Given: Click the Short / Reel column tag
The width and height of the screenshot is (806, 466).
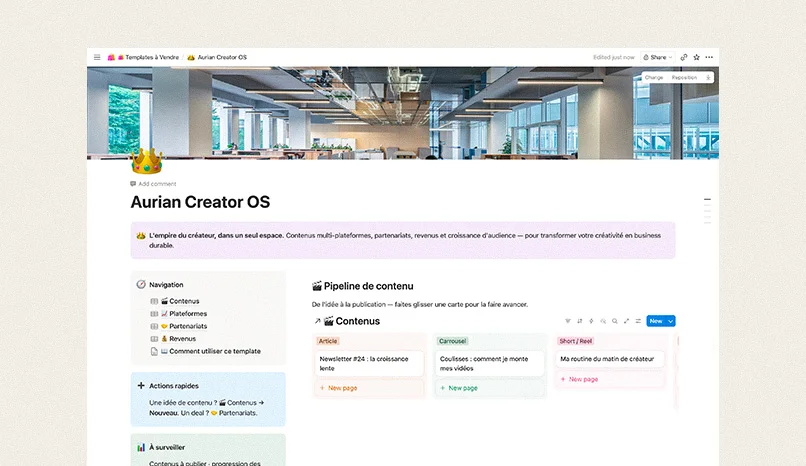Looking at the screenshot, I should 576,341.
